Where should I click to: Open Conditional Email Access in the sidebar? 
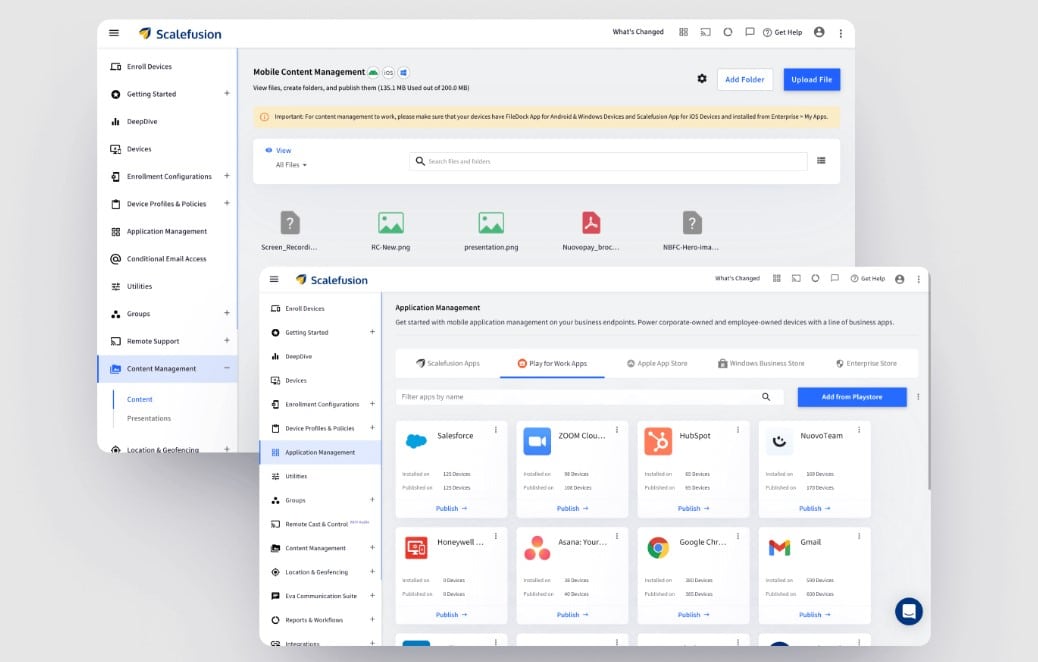[167, 259]
